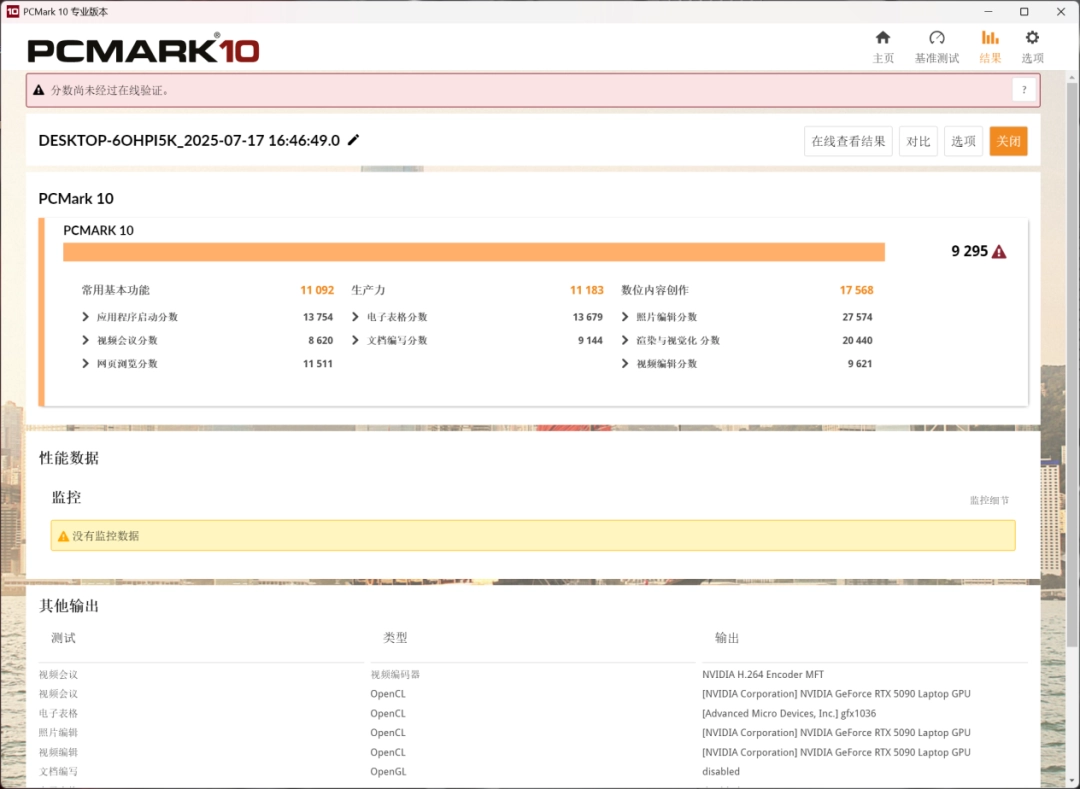The height and width of the screenshot is (789, 1080).
Task: Click the PCMARK 10 logo
Action: pos(143,50)
